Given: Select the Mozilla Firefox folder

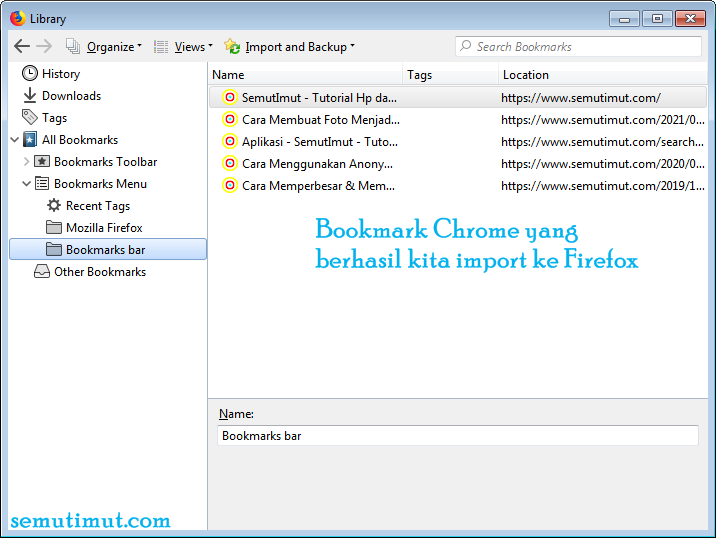Looking at the screenshot, I should click(104, 227).
